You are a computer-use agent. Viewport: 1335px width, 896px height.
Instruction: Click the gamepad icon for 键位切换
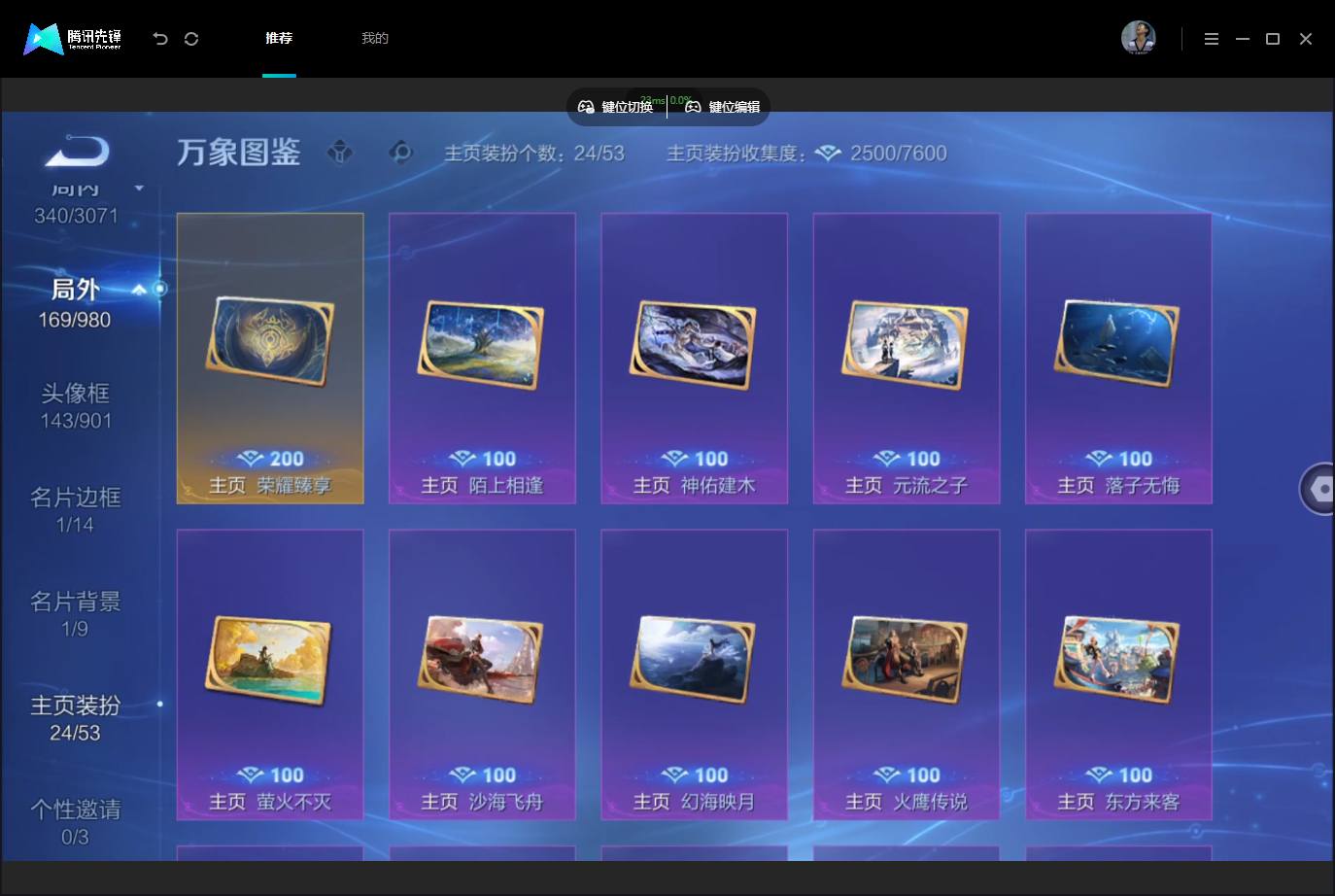click(x=586, y=107)
